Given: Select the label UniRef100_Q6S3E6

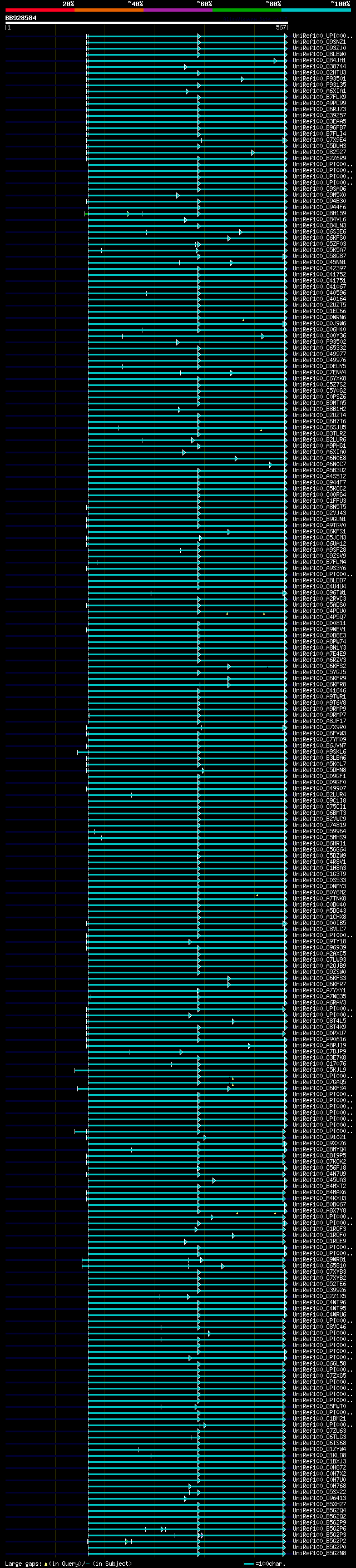Looking at the screenshot, I should click(319, 231).
